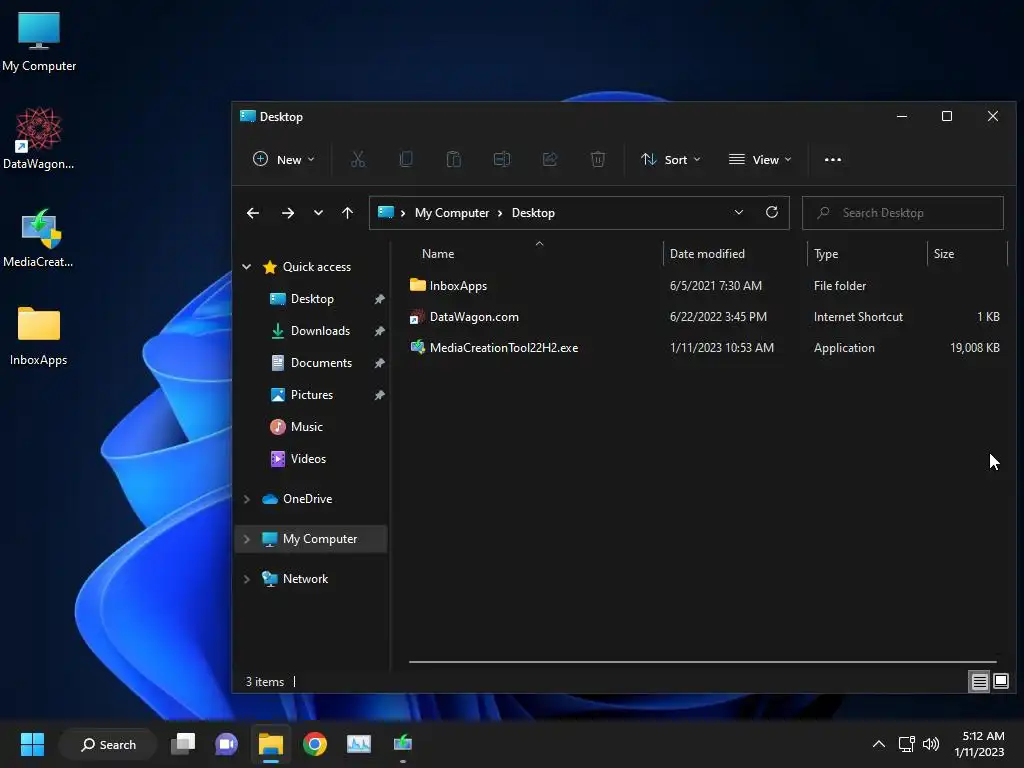Click the volume speaker tray icon

[x=931, y=744]
